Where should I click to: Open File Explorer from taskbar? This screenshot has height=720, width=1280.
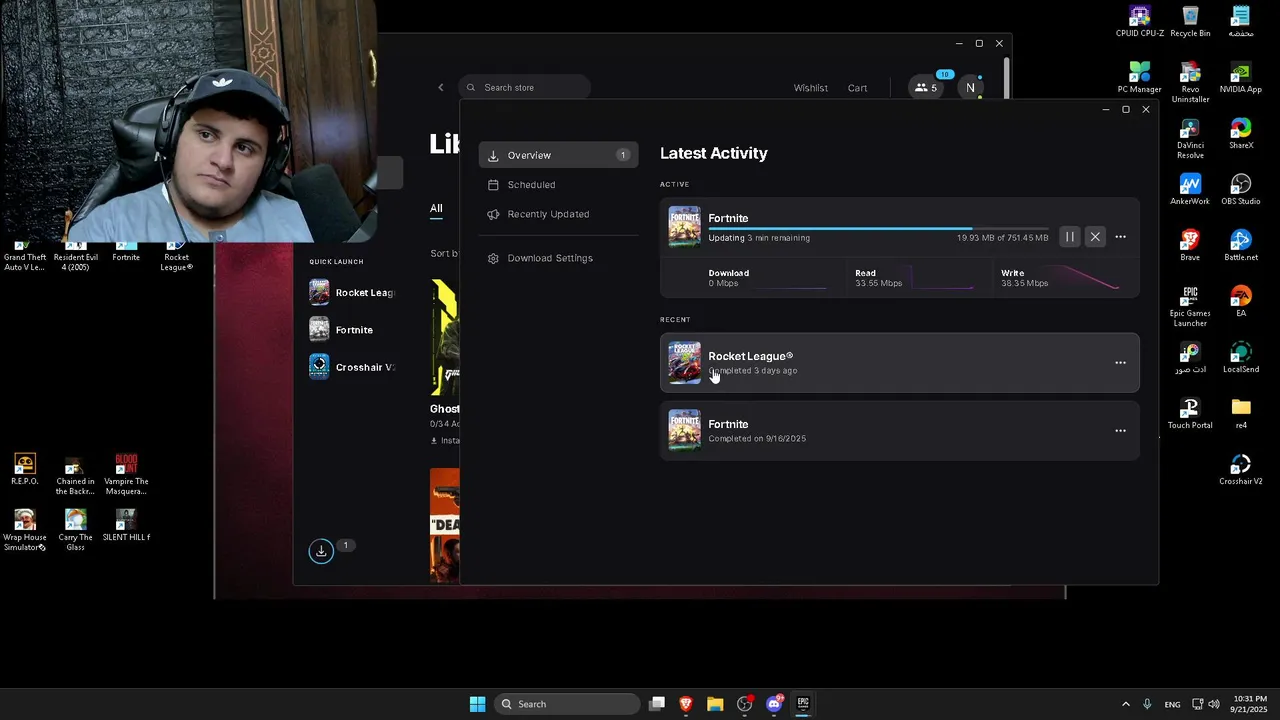(715, 704)
